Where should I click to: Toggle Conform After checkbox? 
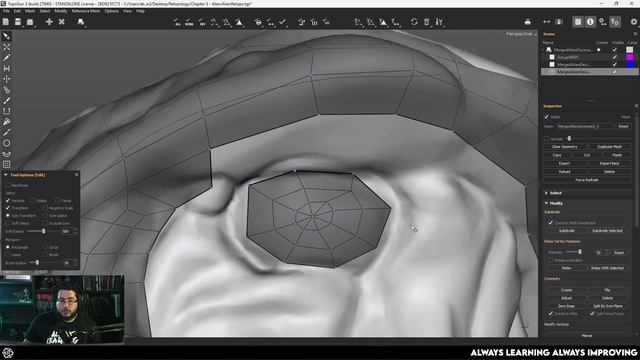551,313
